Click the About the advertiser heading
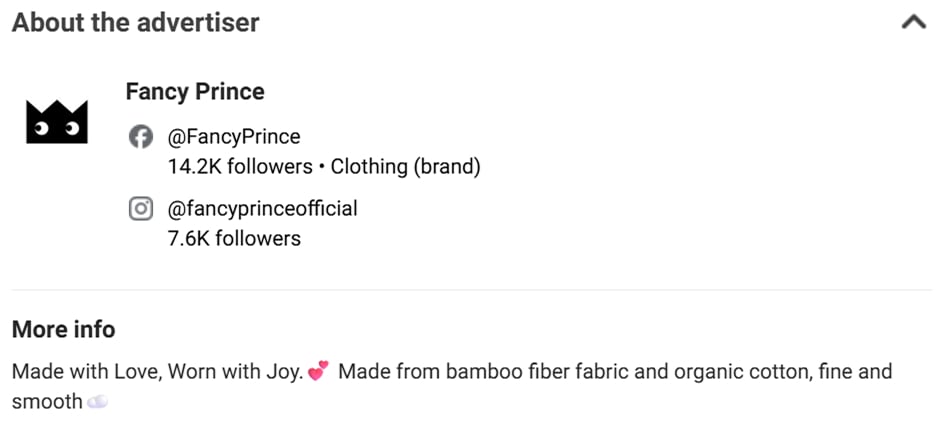Screen dimensions: 938x425 (135, 22)
